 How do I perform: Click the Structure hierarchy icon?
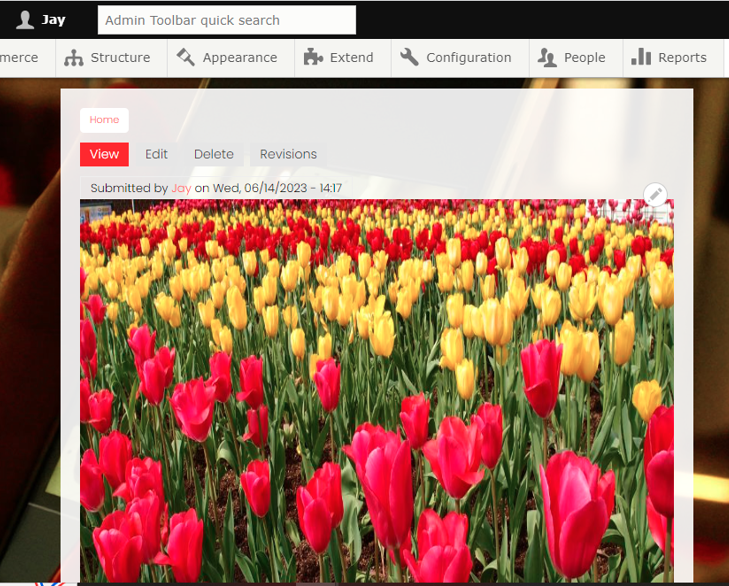[x=73, y=58]
